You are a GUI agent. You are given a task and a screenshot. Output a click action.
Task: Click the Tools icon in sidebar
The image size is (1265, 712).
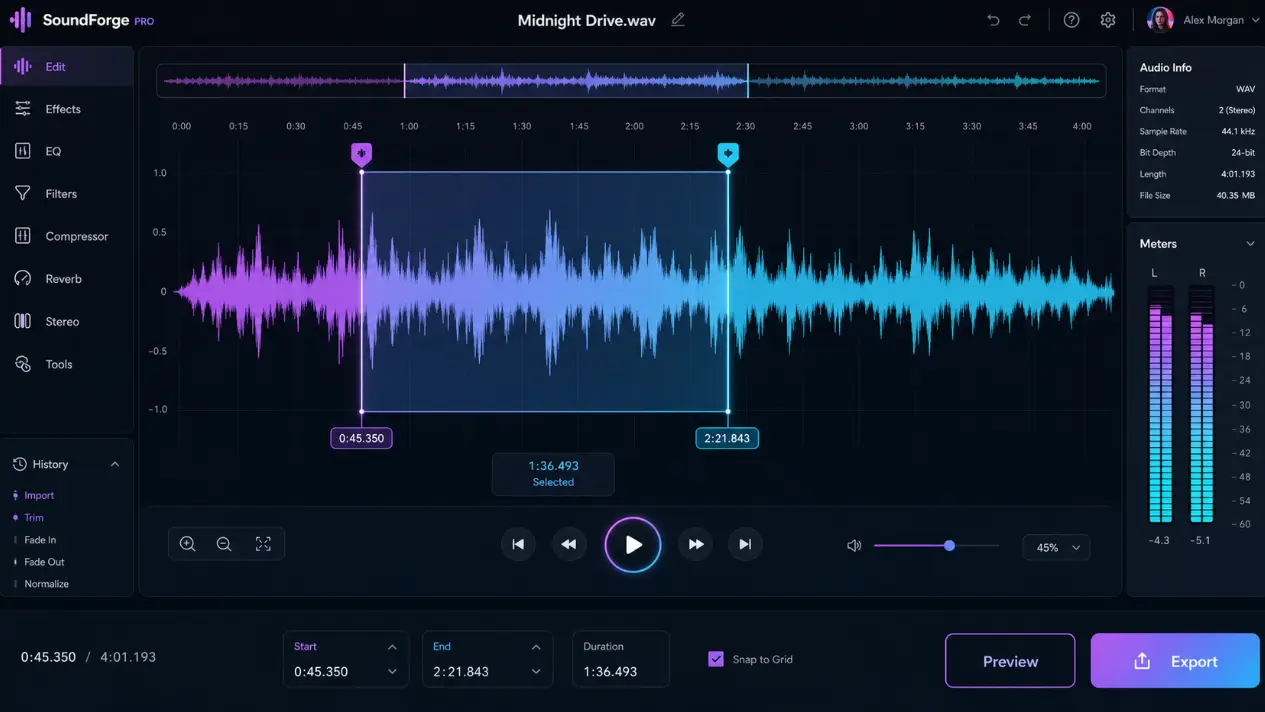click(23, 364)
